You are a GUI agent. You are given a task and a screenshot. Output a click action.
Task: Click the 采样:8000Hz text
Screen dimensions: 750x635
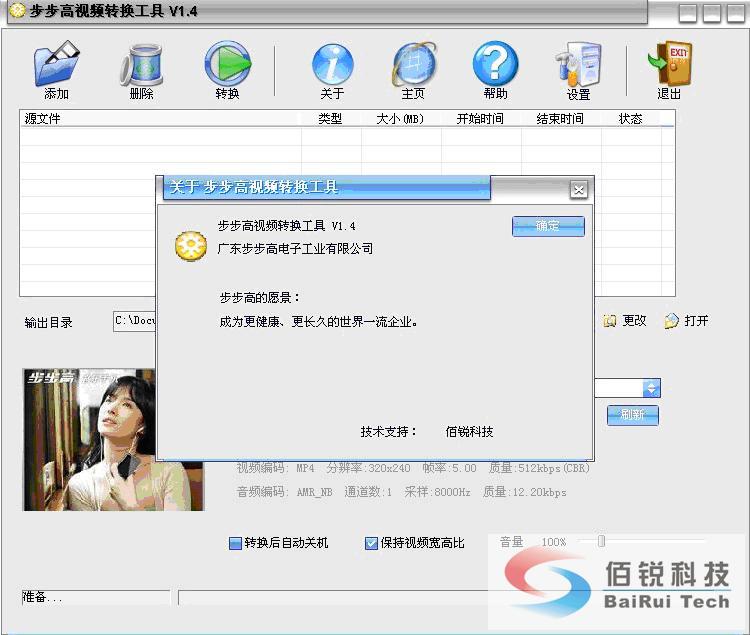click(x=437, y=492)
